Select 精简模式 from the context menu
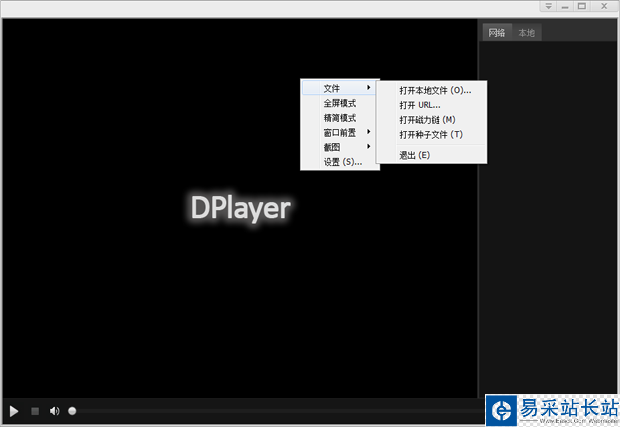620x427 pixels. click(340, 118)
